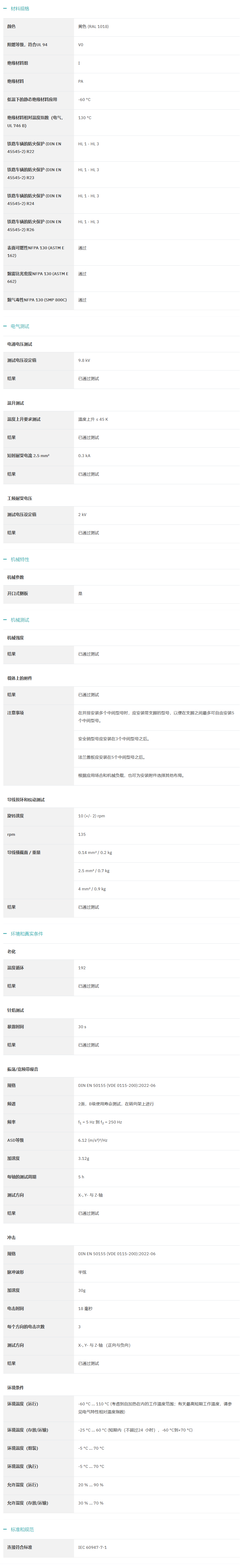Select the 0.14 mm² / 0.2 kg value
The width and height of the screenshot is (241, 1568).
(95, 853)
